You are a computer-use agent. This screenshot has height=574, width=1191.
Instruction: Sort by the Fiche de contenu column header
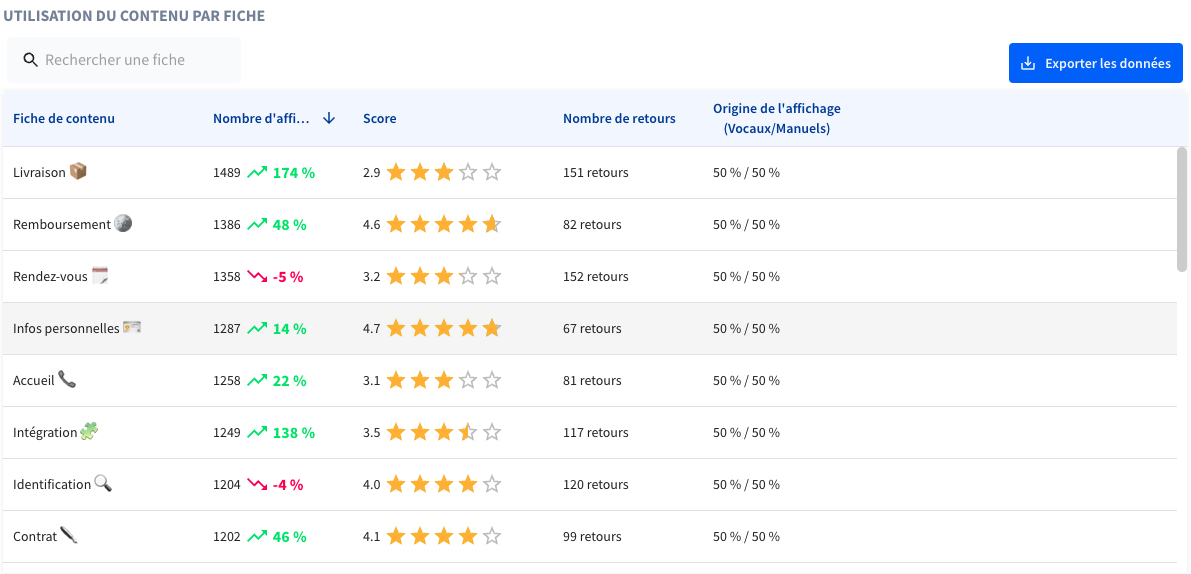pos(64,118)
